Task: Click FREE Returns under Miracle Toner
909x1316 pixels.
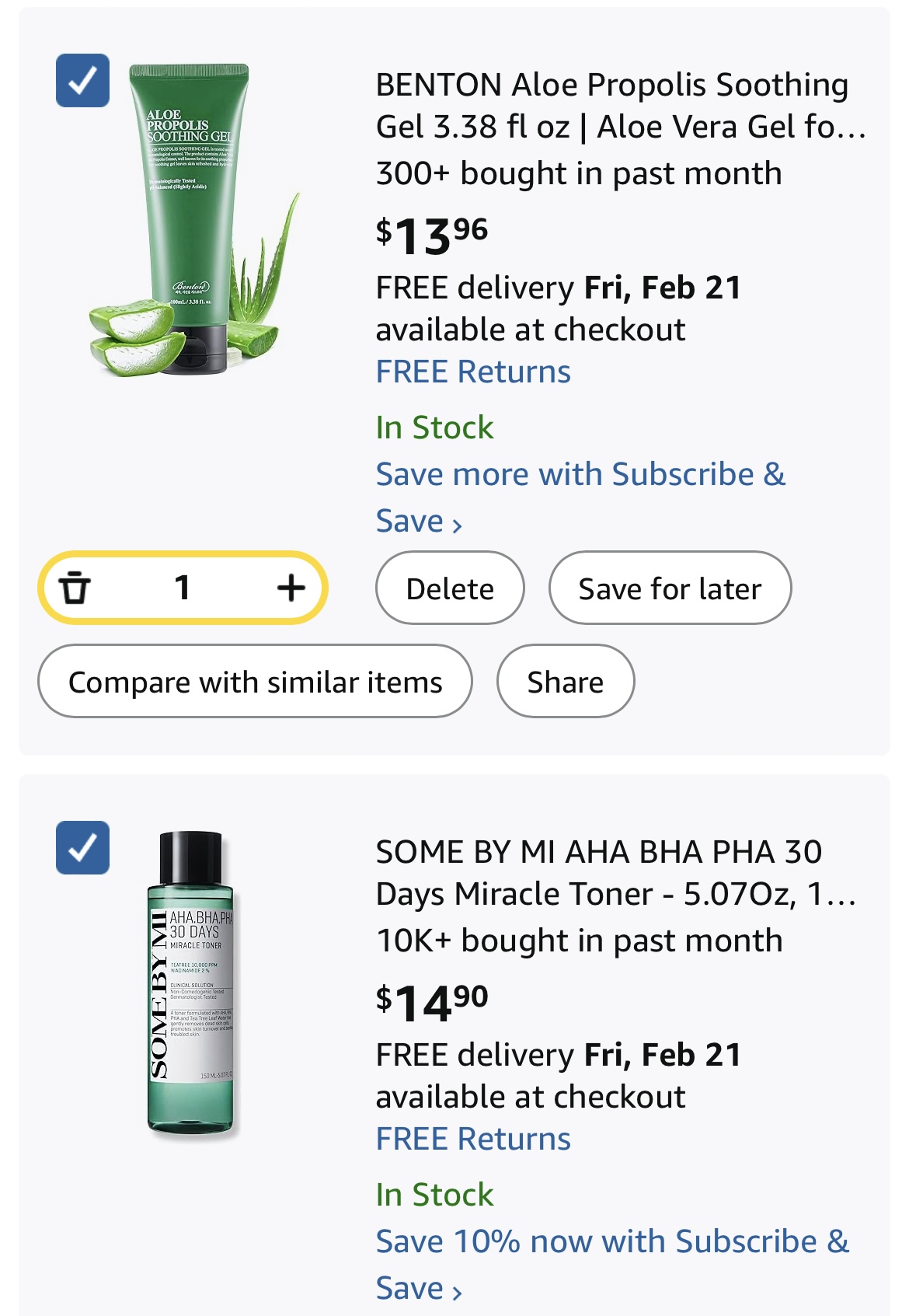Action: (x=473, y=1139)
